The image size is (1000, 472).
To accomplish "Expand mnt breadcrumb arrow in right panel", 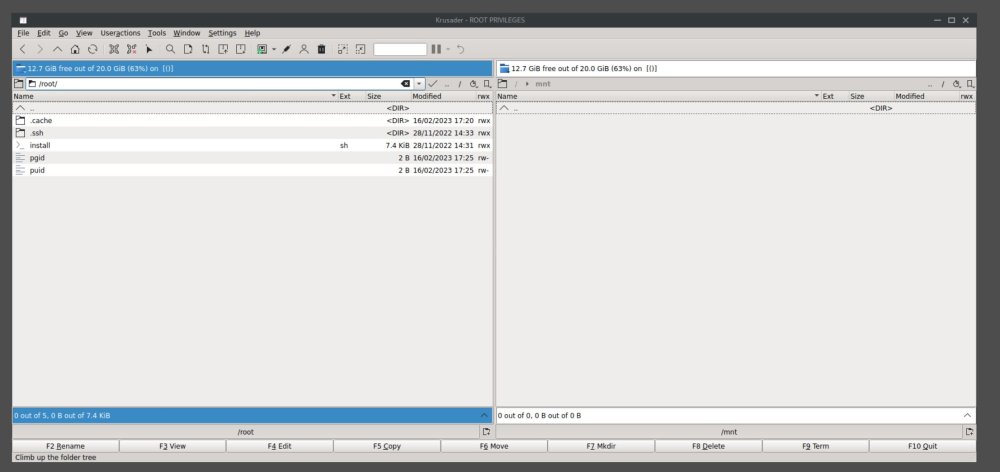I will (x=527, y=84).
